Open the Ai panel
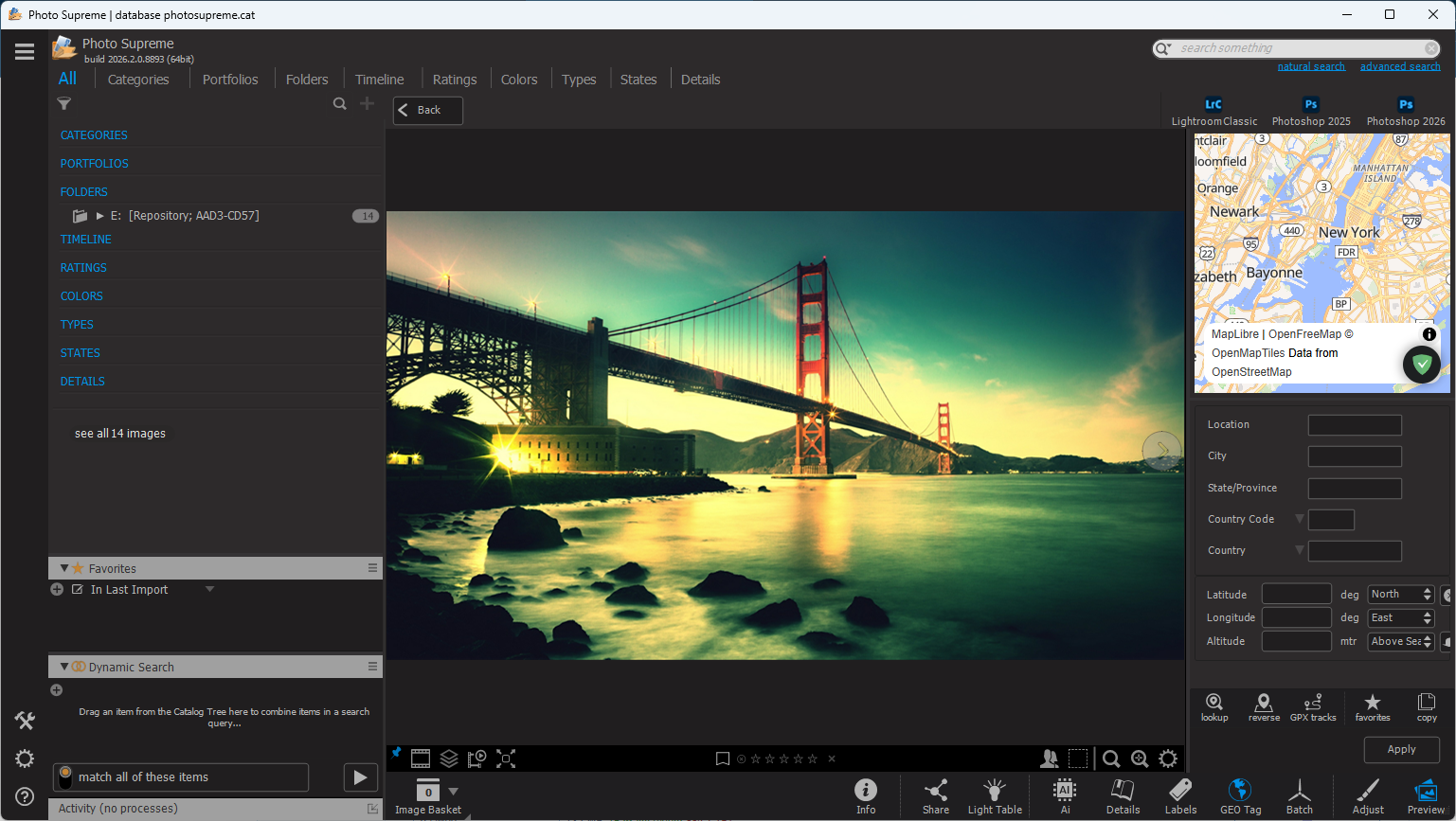Viewport: 1456px width, 821px height. click(x=1065, y=795)
